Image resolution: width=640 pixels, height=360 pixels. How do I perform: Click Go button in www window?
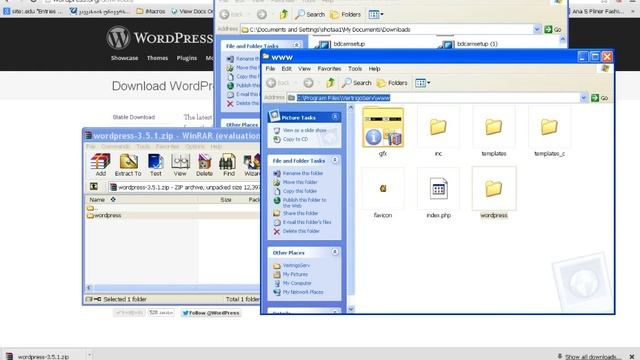[600, 98]
